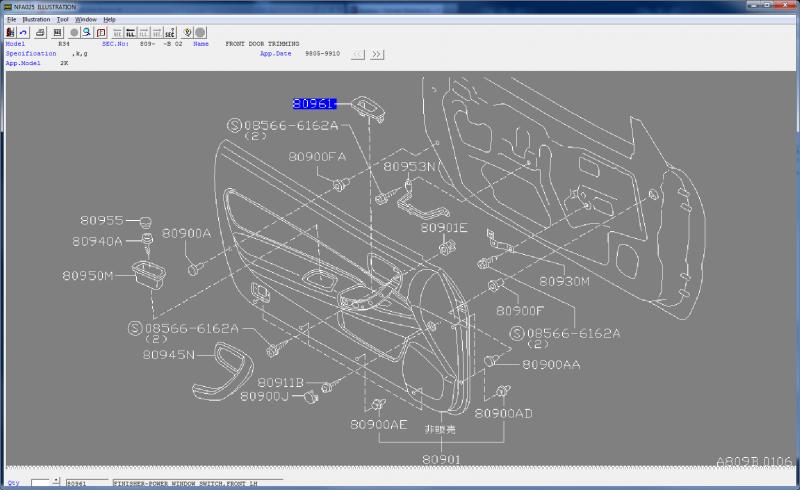Select the highlighted 80961 part callout
Screen dimensions: 800x490
point(314,103)
